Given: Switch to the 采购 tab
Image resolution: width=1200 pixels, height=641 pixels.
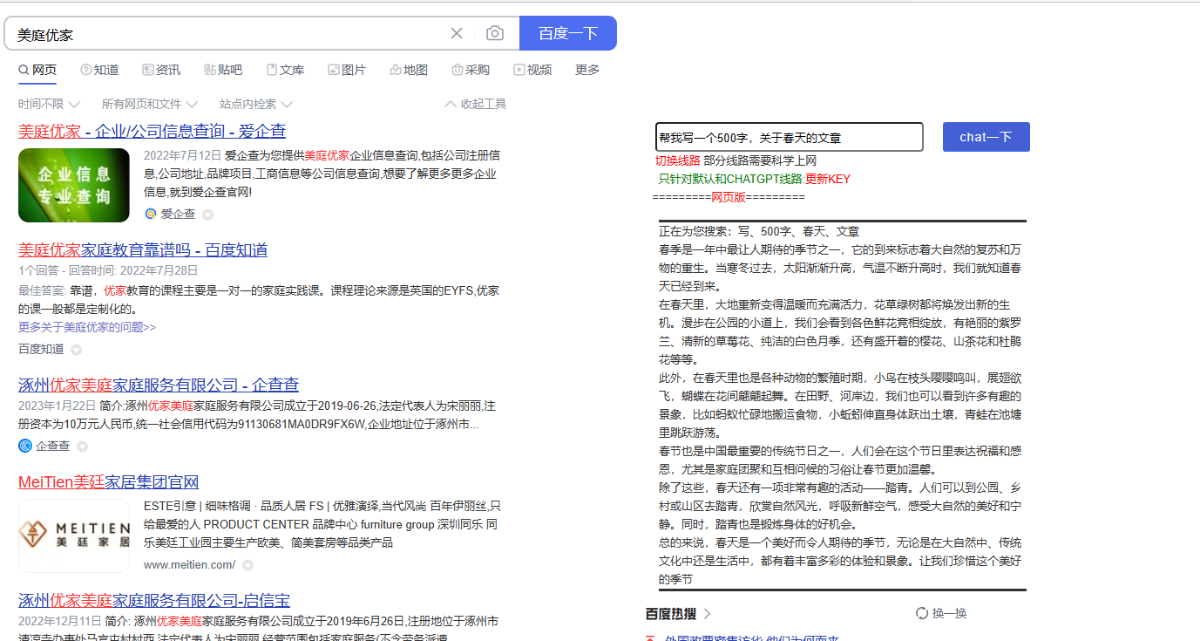Looking at the screenshot, I should (471, 70).
